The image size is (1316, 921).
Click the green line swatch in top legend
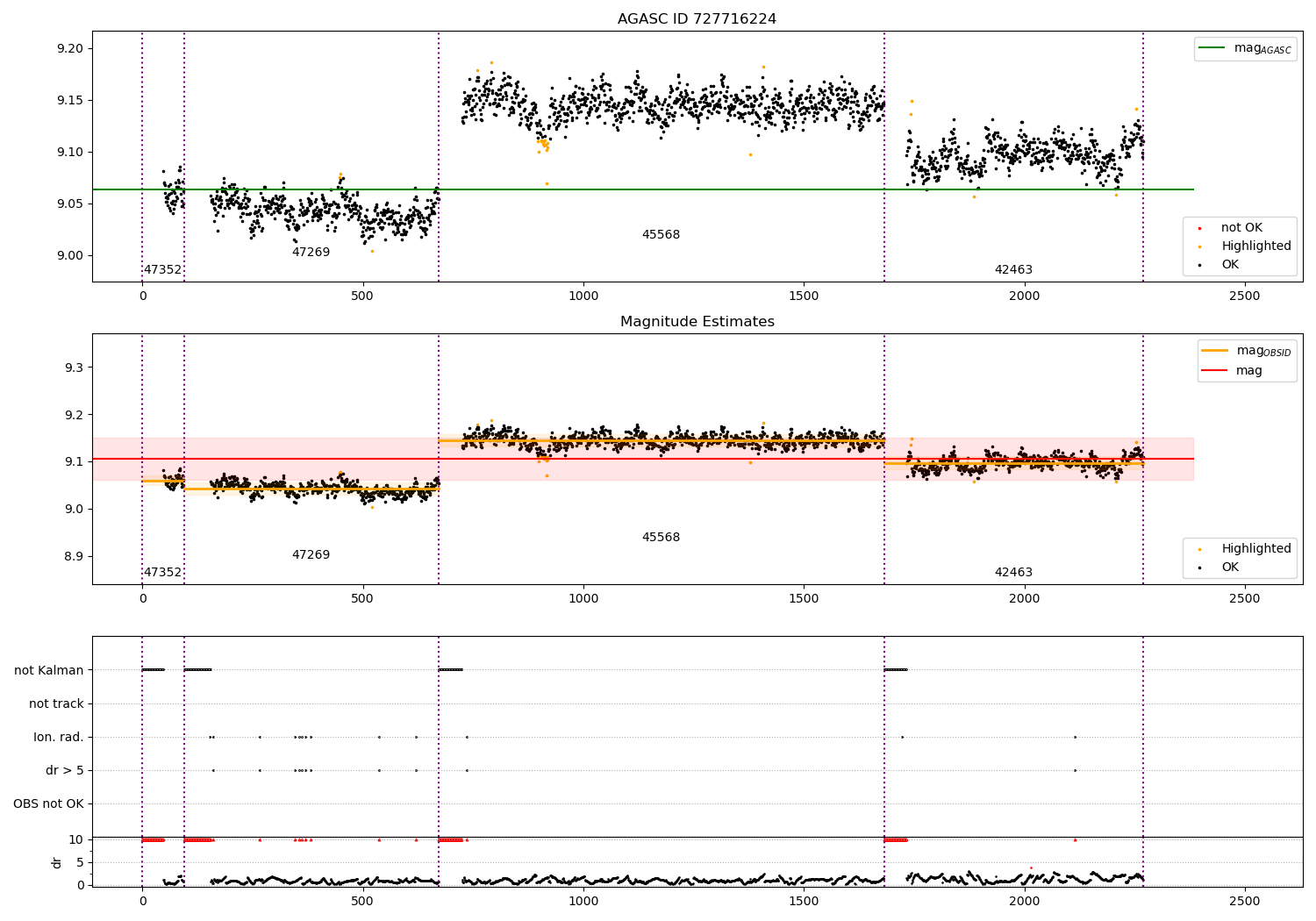[1212, 48]
